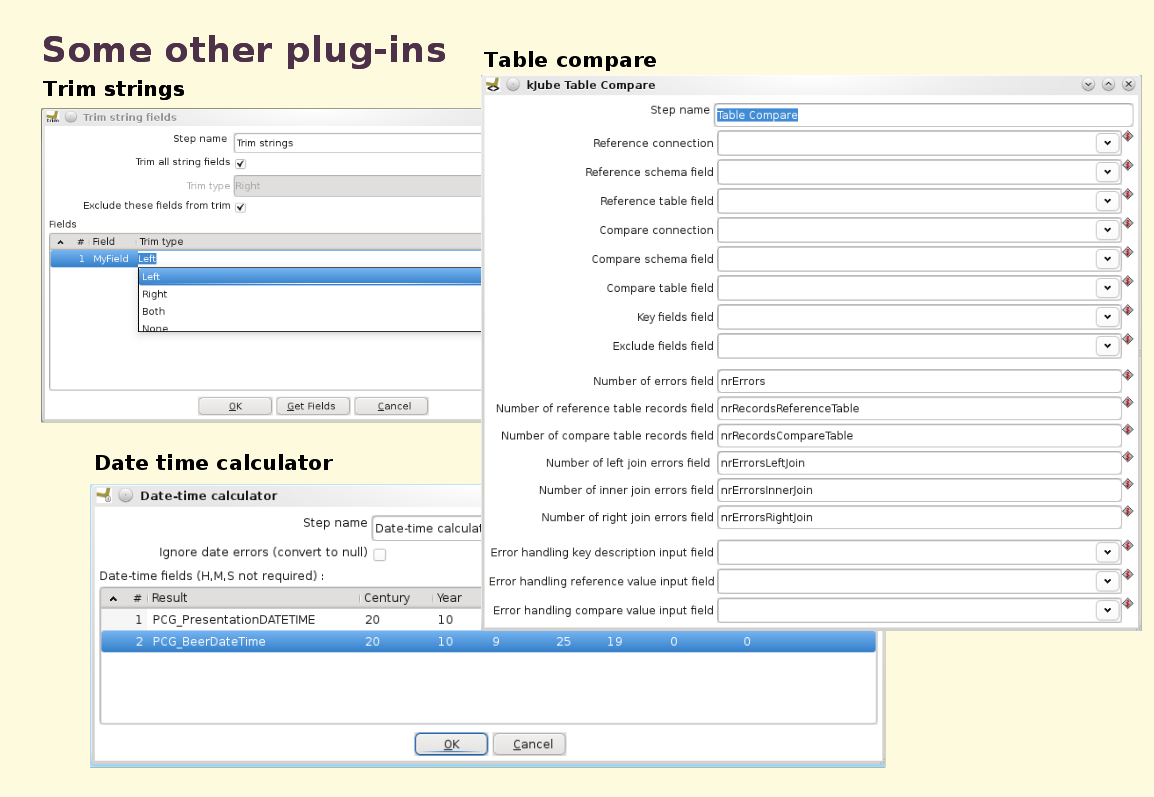Select Right in trim type list

click(x=310, y=294)
